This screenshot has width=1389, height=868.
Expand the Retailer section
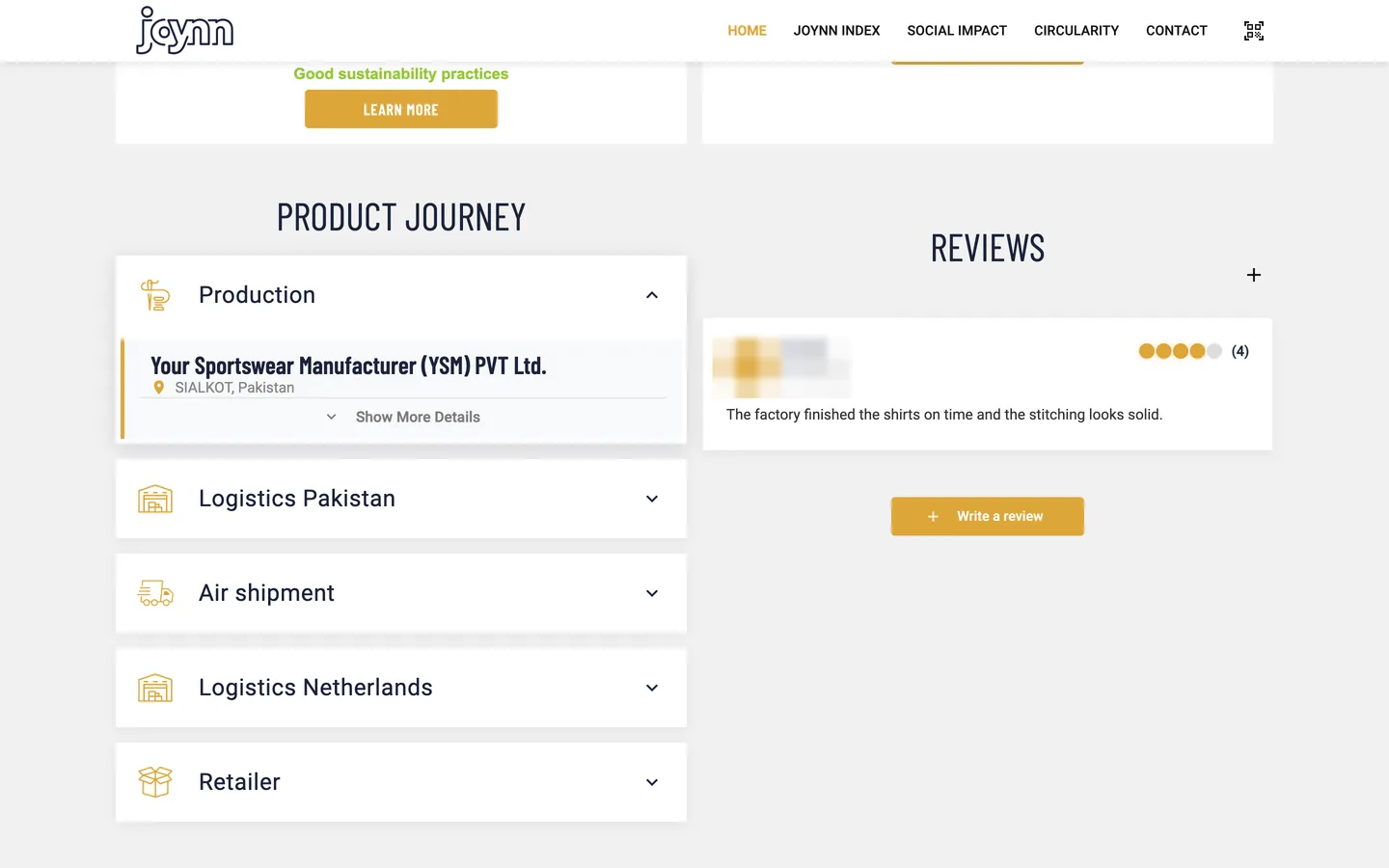(x=401, y=782)
